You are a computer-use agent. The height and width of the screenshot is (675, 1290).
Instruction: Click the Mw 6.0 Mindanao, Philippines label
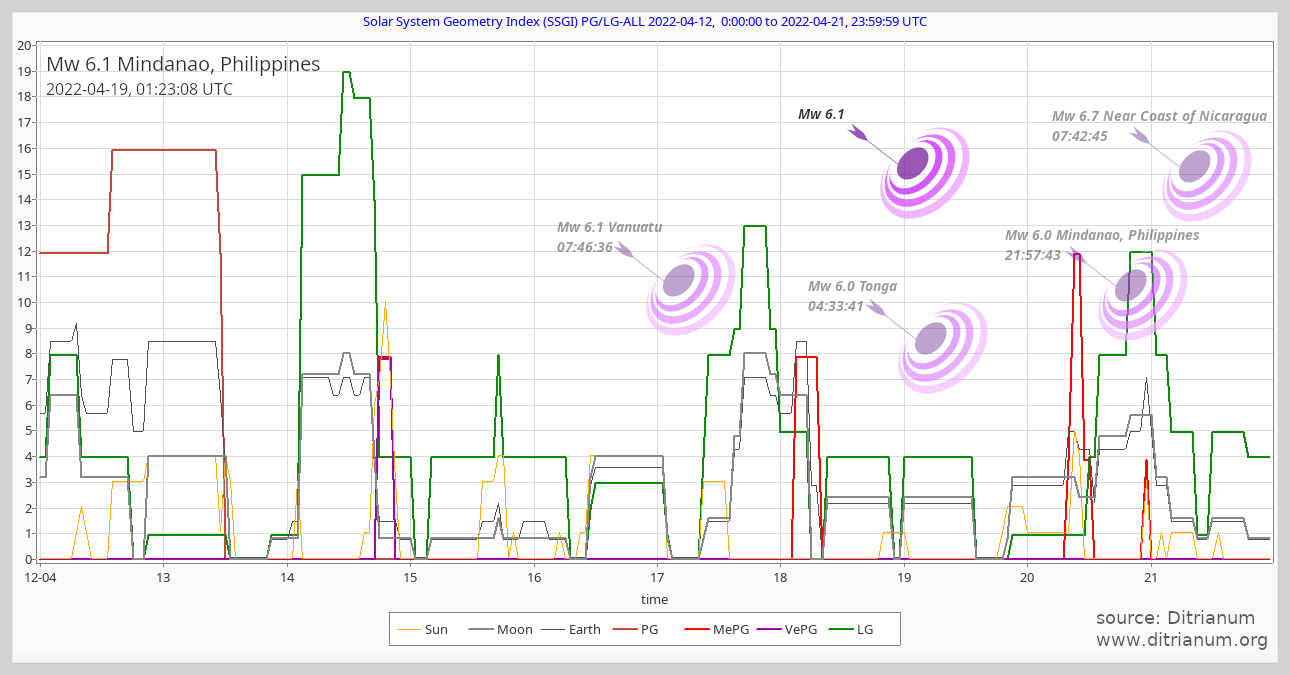click(x=1102, y=235)
